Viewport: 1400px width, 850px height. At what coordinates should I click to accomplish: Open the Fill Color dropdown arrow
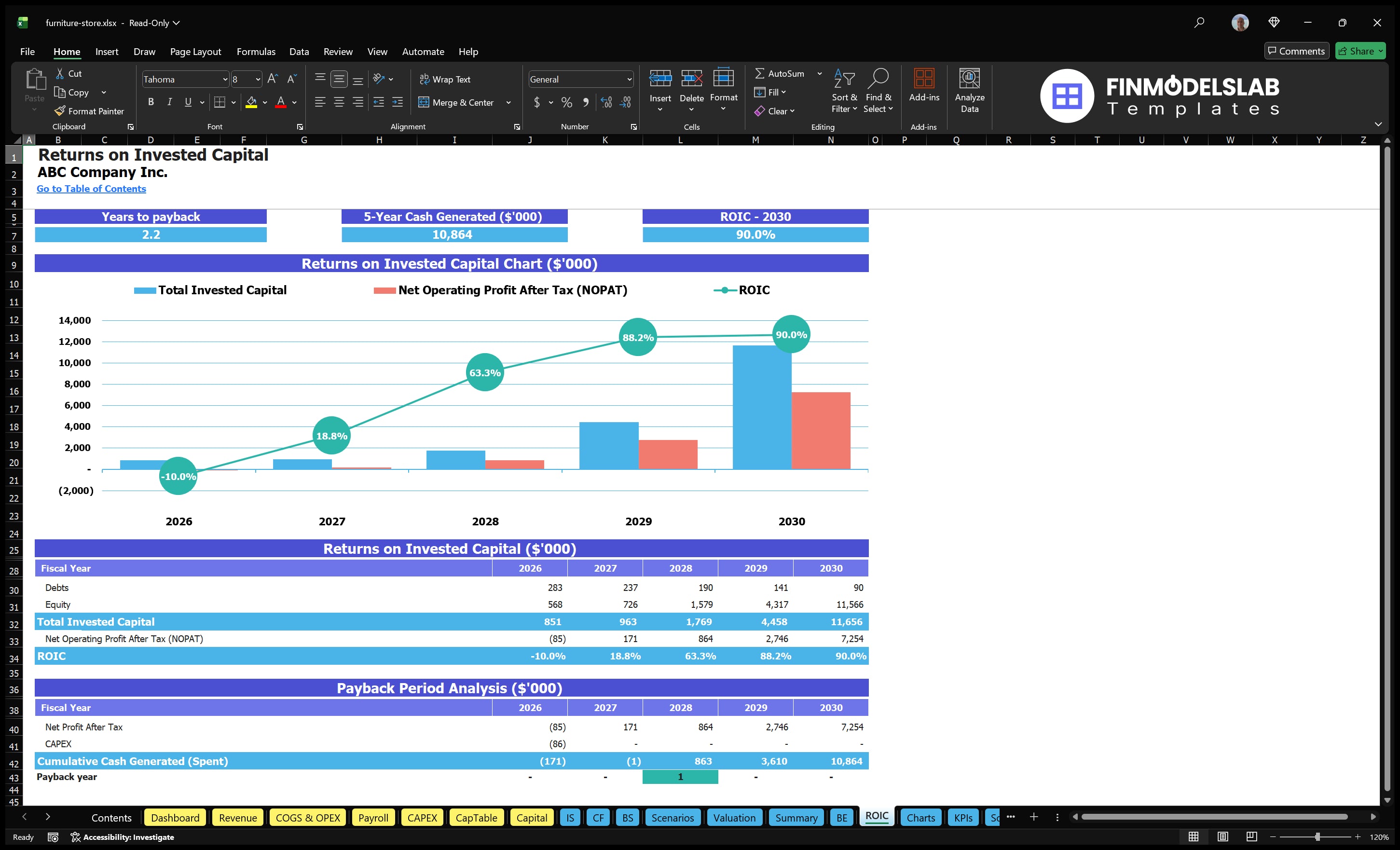tap(264, 103)
